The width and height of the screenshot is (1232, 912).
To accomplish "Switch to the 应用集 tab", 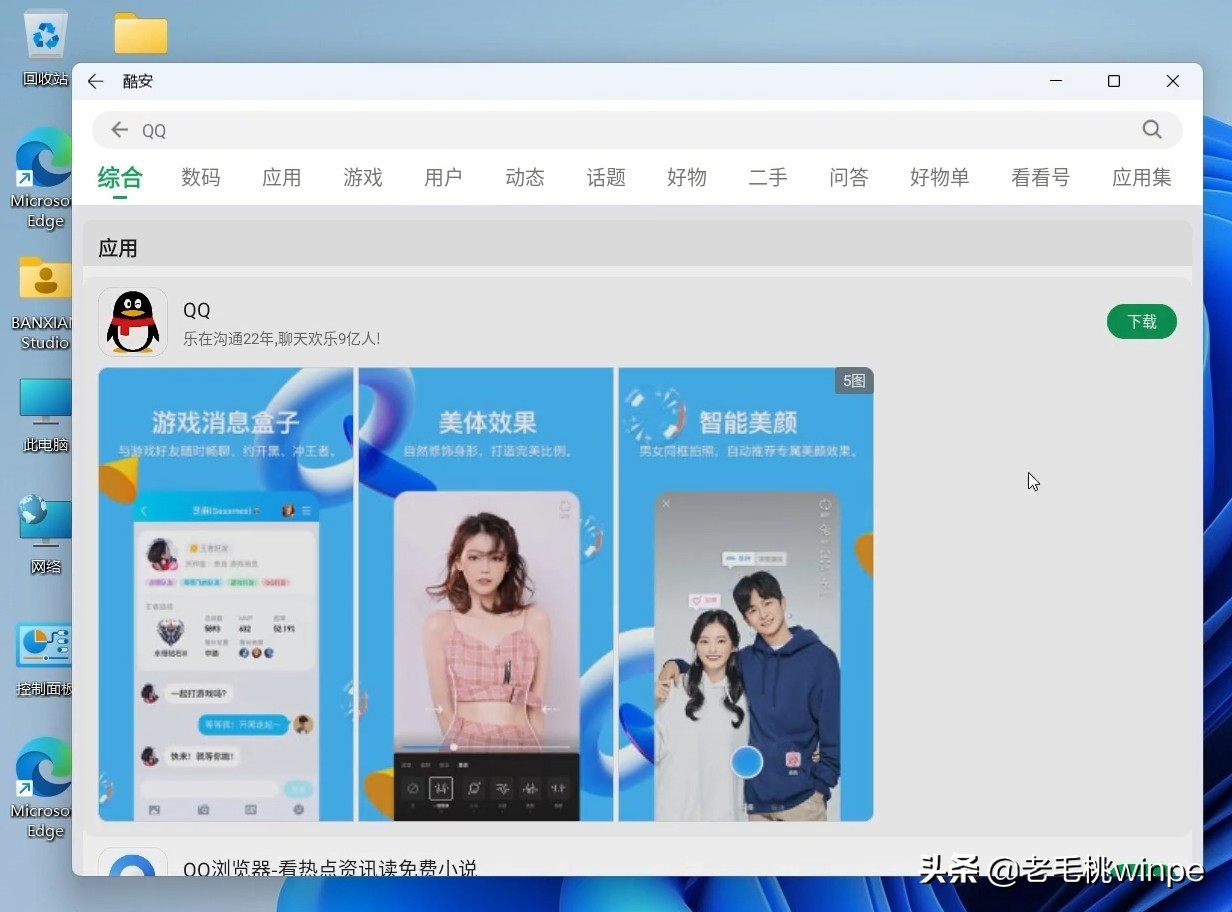I will point(1142,178).
